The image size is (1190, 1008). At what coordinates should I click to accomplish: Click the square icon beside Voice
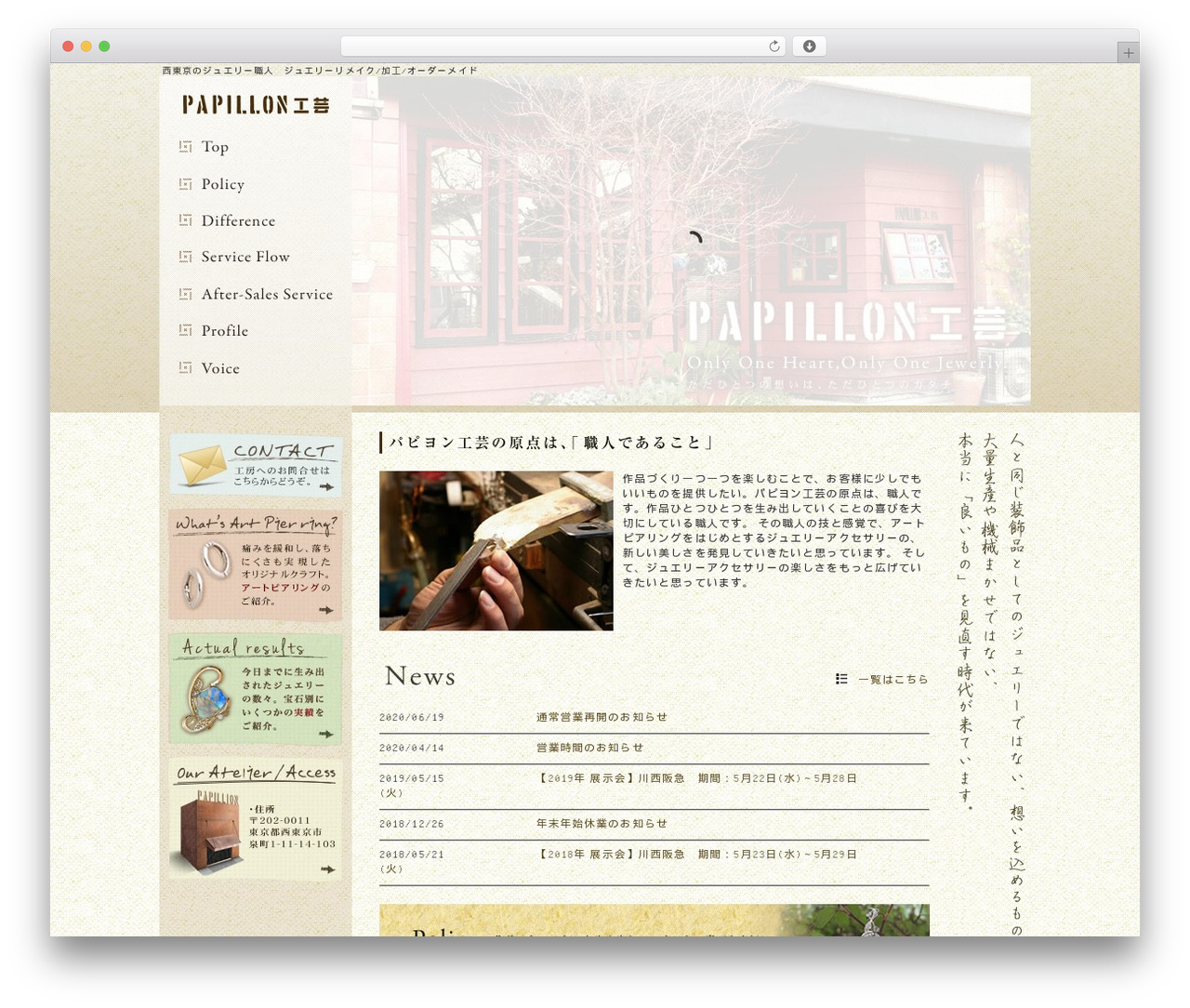185,367
